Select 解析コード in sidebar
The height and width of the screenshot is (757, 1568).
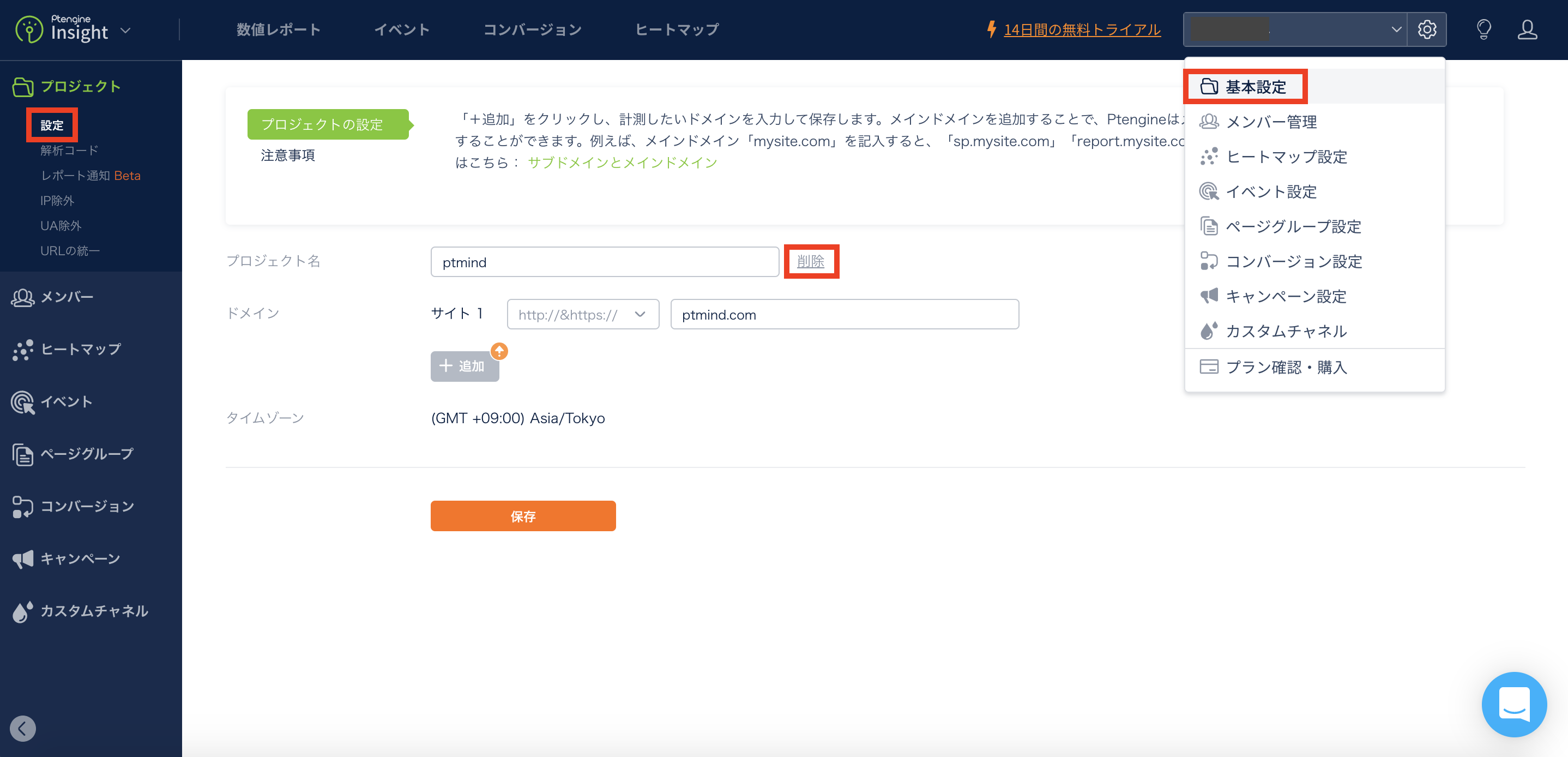click(x=69, y=151)
